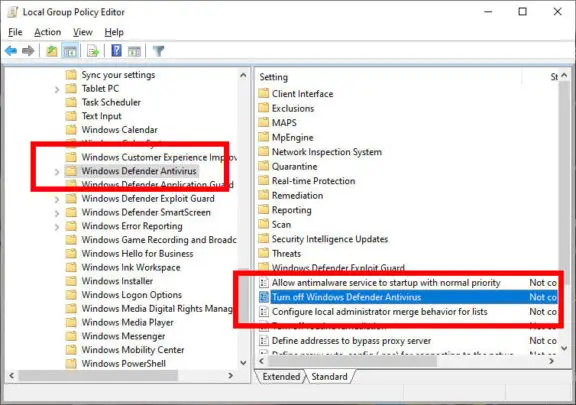The height and width of the screenshot is (405, 576).
Task: Click the tree pane scroll down arrow
Action: (x=243, y=363)
